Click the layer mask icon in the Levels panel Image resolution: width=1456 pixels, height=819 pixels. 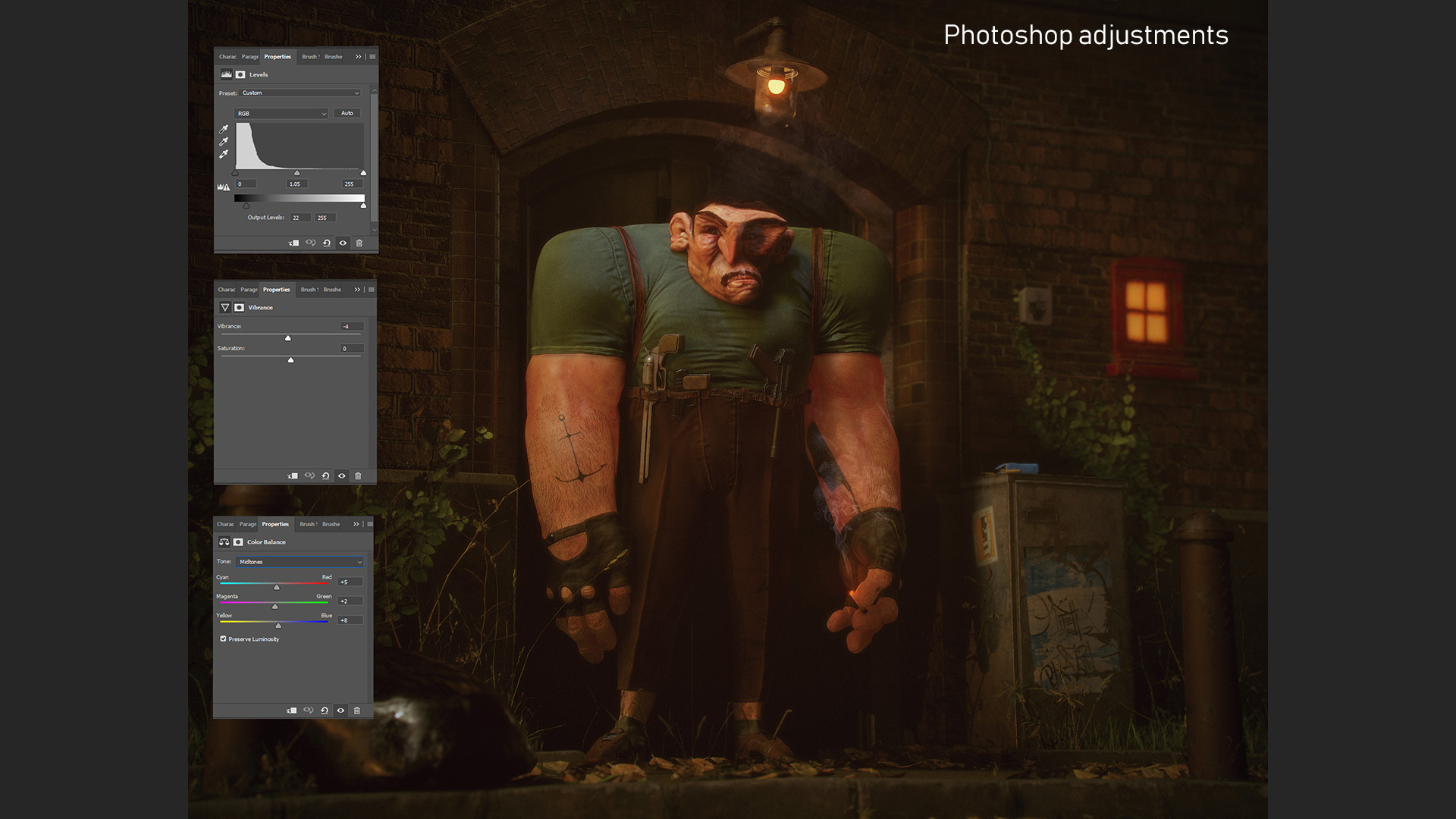pos(240,74)
